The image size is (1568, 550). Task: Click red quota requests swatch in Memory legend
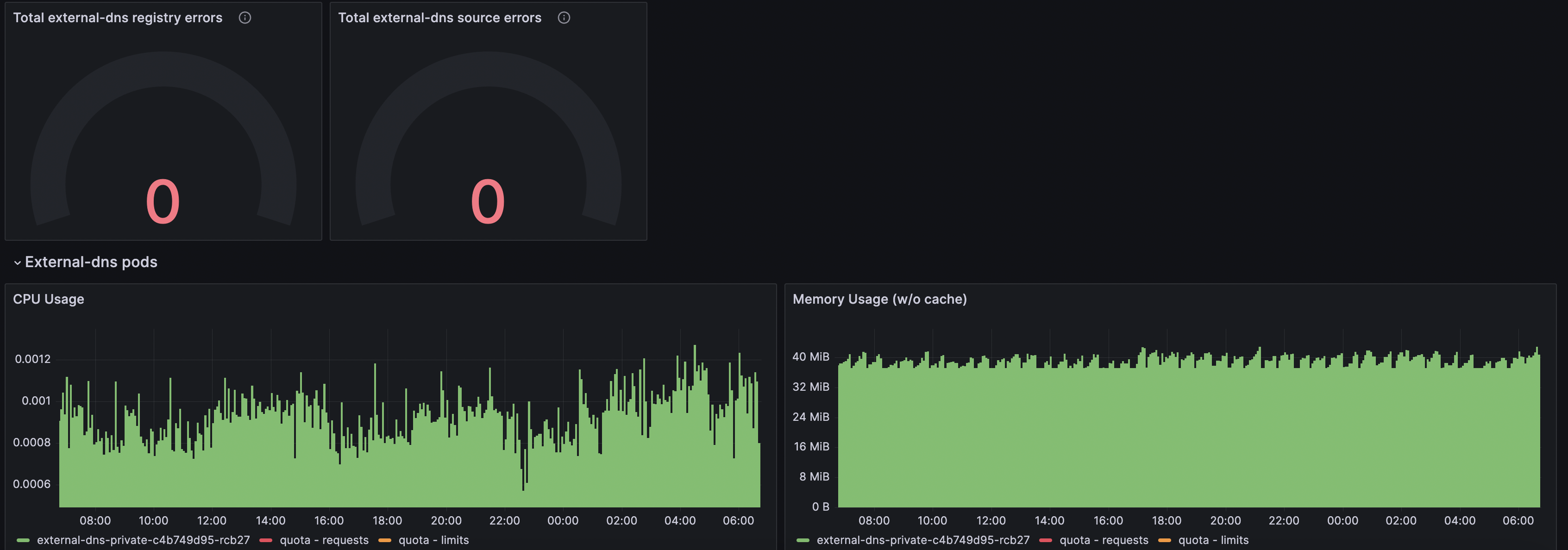tap(1046, 540)
